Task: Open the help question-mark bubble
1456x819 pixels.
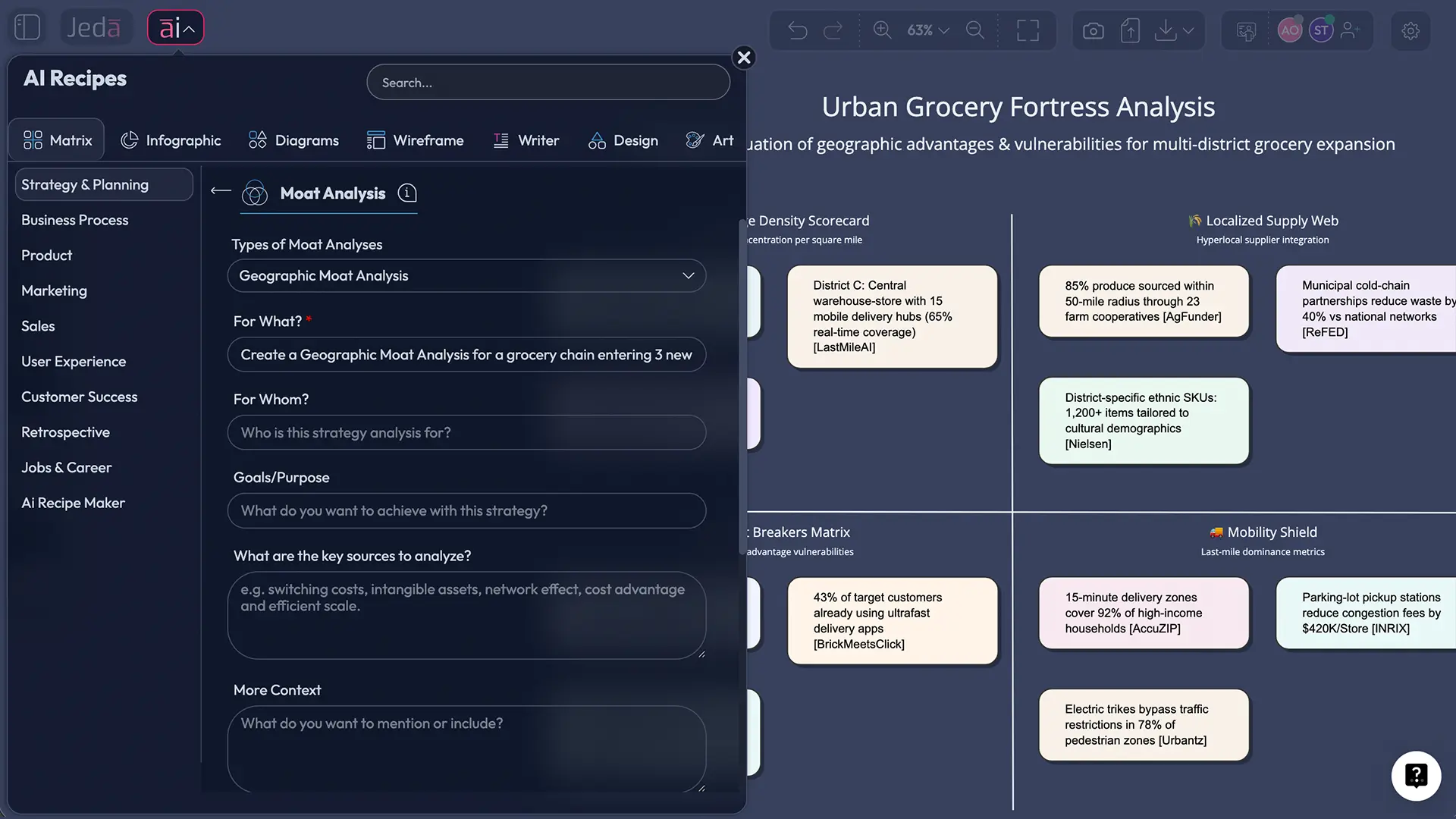Action: (1417, 776)
